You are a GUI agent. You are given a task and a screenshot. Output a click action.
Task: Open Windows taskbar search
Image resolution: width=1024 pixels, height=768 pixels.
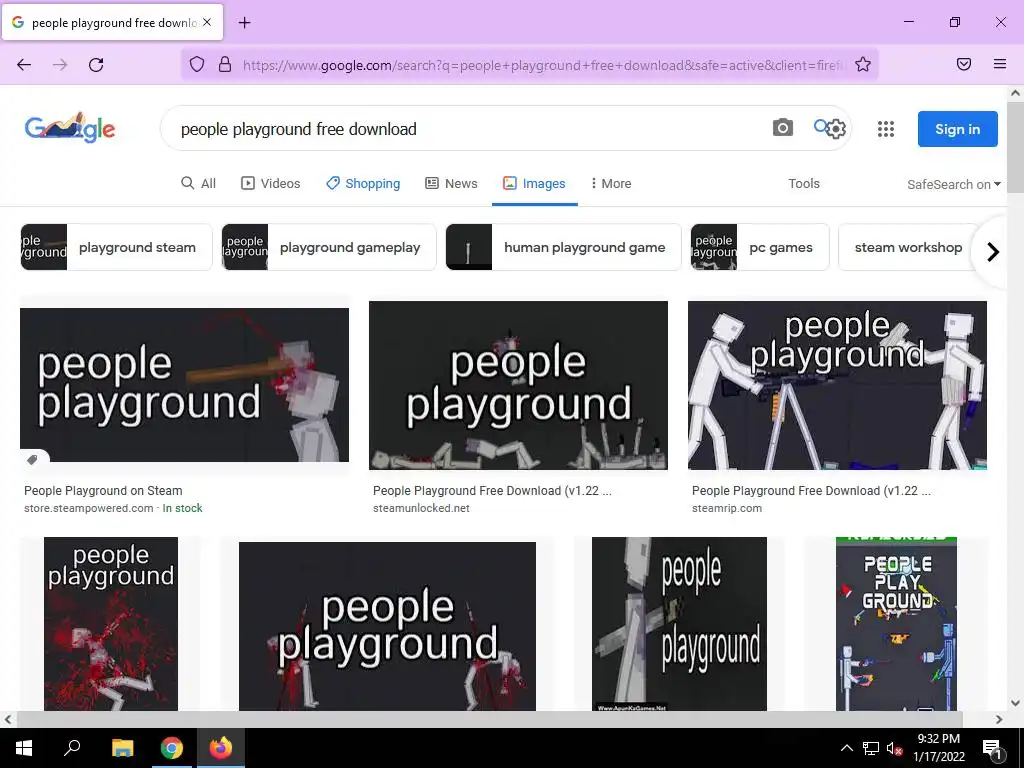click(x=72, y=748)
